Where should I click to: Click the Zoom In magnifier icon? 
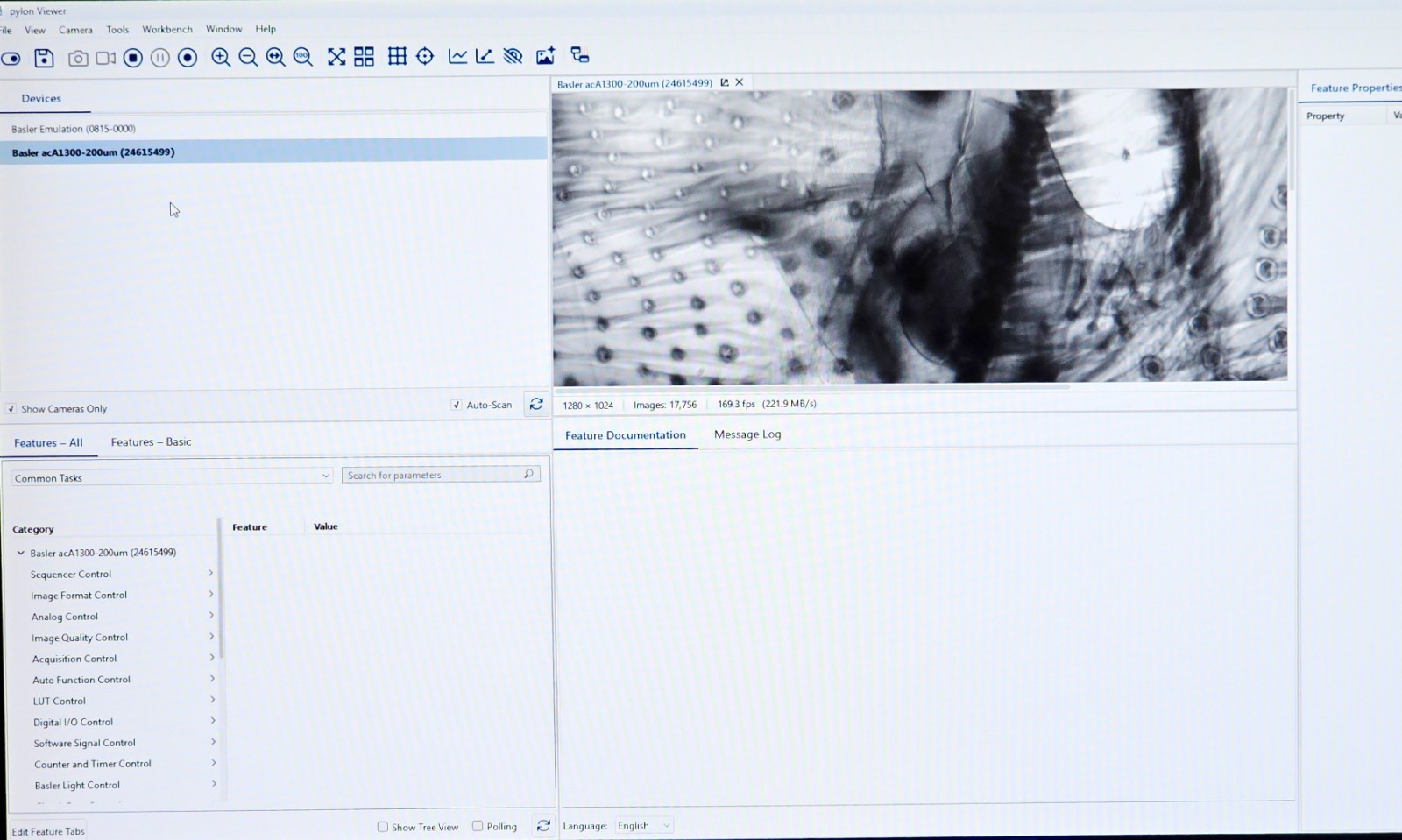tap(221, 57)
